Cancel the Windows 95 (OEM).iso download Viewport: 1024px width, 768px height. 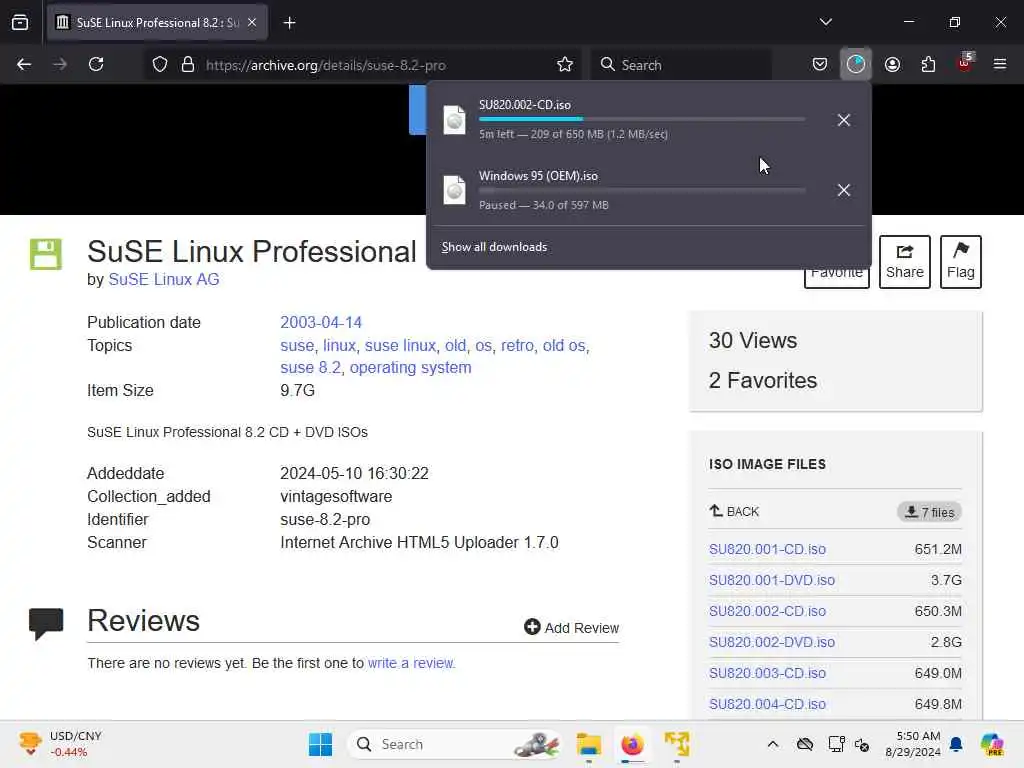(x=844, y=190)
